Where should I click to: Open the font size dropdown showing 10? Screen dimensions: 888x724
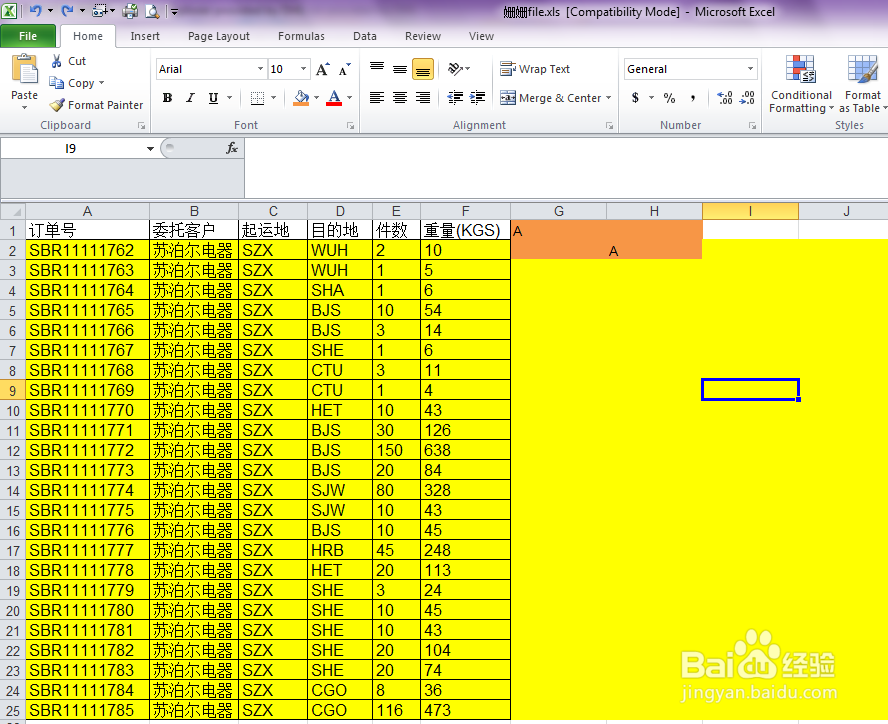click(304, 69)
